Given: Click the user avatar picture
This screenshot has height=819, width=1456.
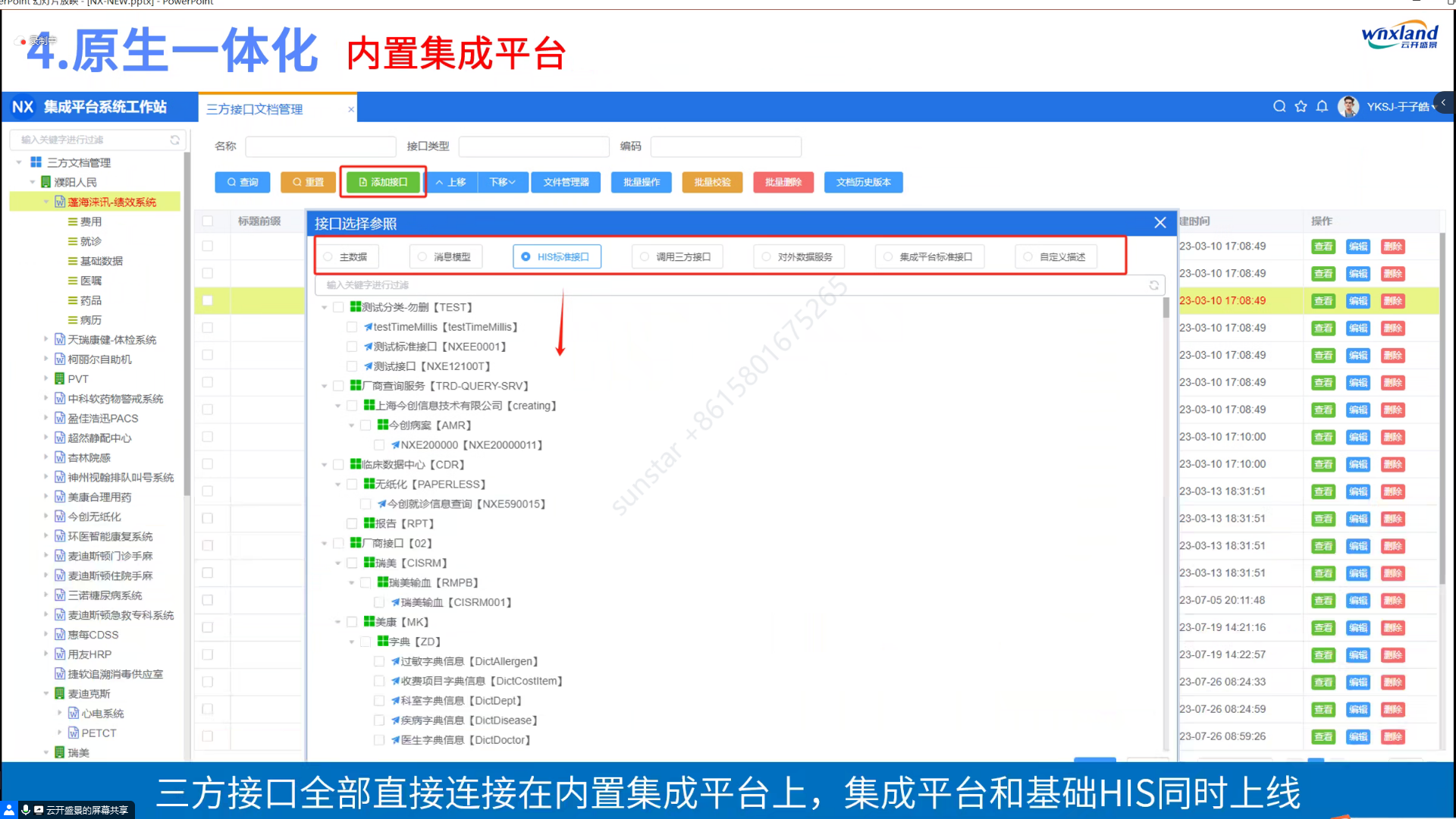Looking at the screenshot, I should (x=1348, y=106).
